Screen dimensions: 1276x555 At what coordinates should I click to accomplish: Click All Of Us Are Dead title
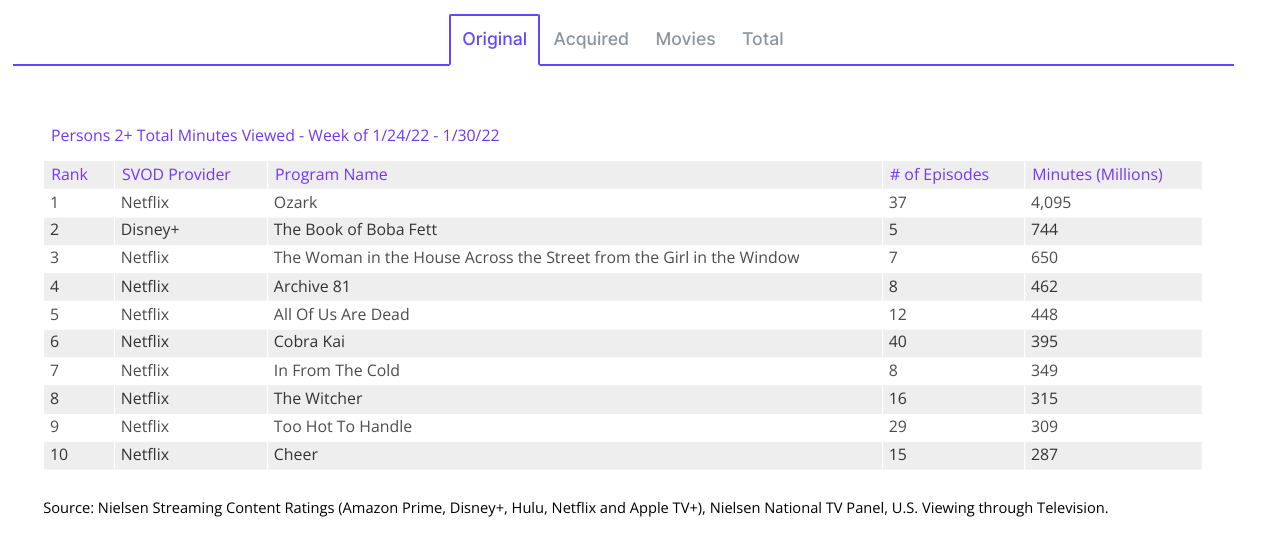tap(341, 314)
